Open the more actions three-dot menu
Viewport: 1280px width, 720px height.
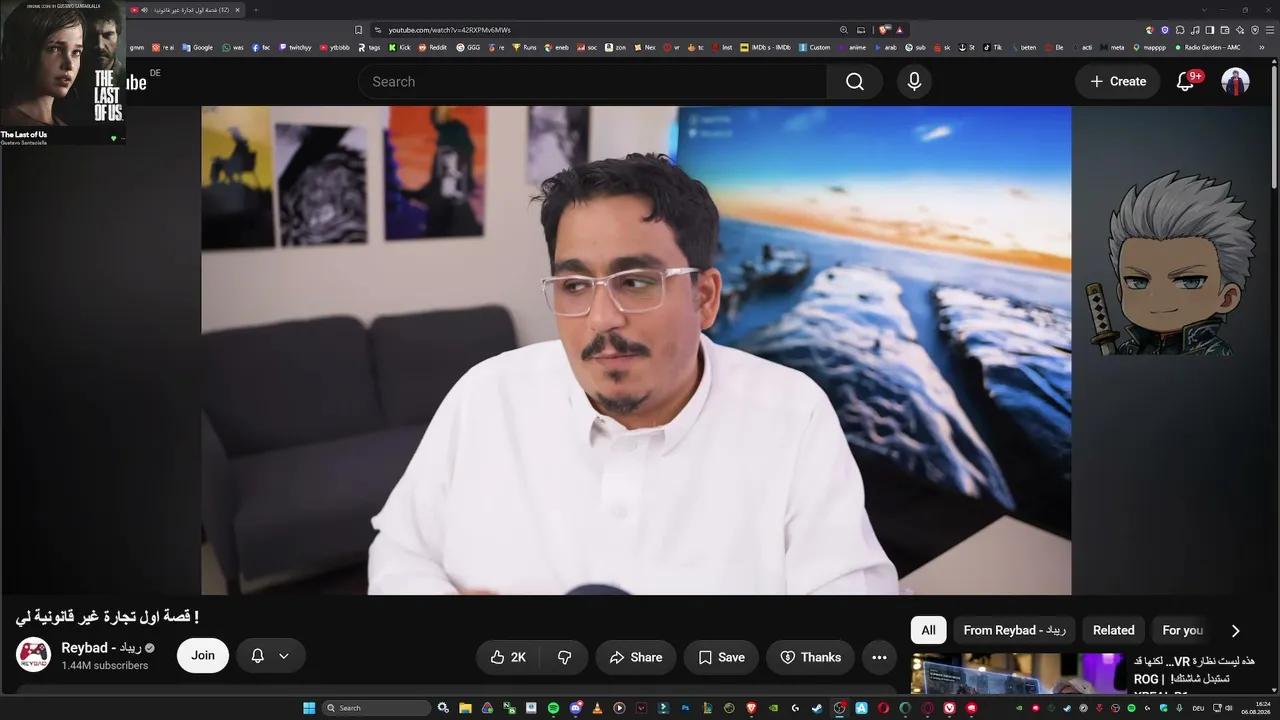coord(879,657)
